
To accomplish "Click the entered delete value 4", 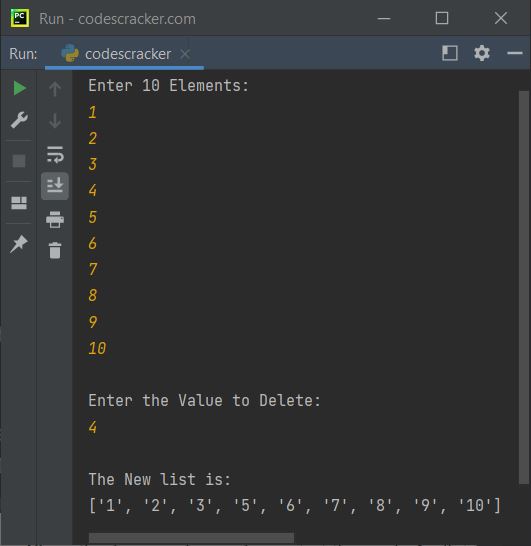I will (93, 427).
